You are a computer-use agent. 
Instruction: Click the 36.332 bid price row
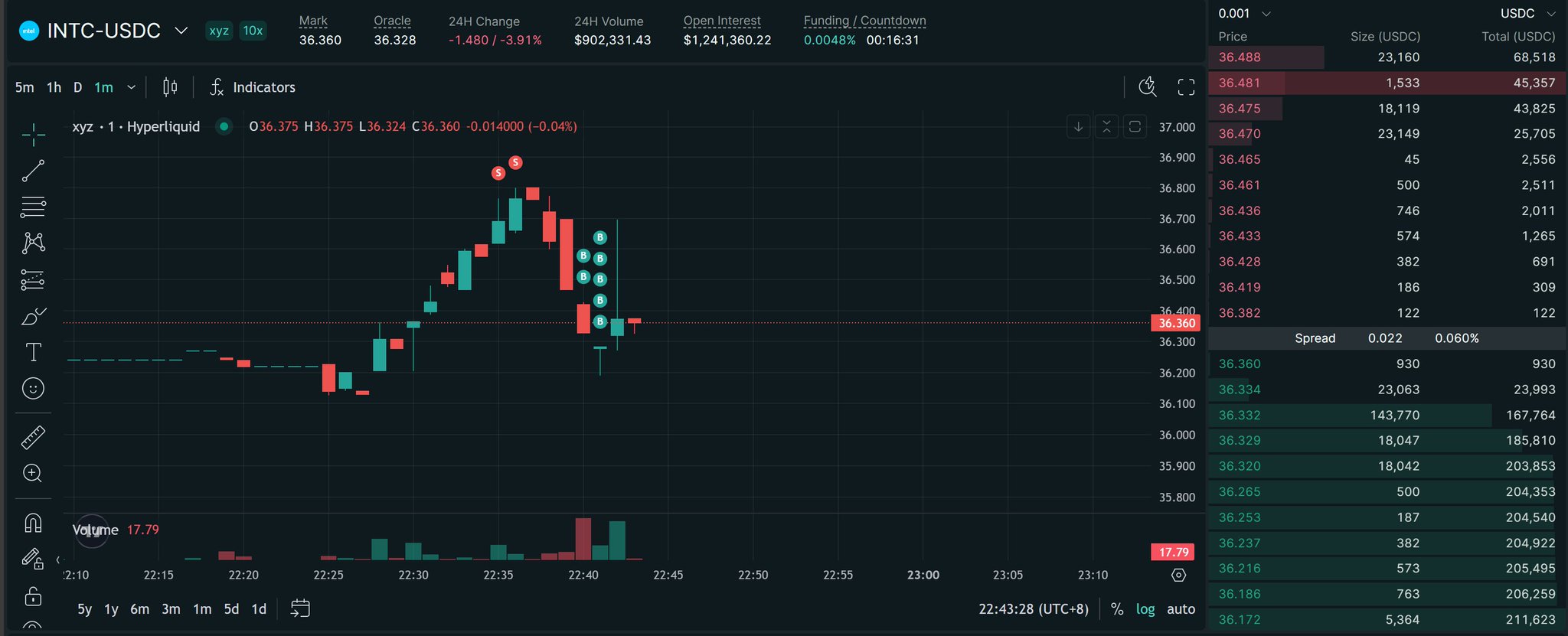pos(1240,415)
